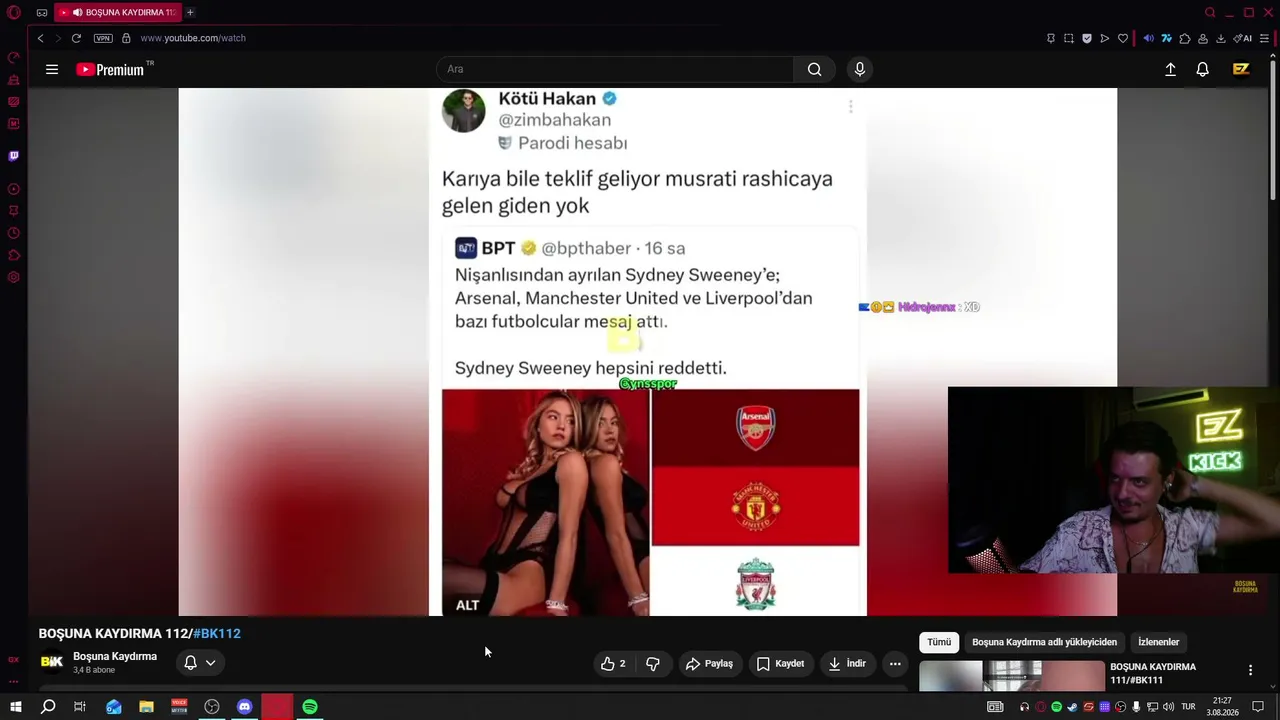Viewport: 1280px width, 720px height.
Task: Open the more actions three-dot menu
Action: pyautogui.click(x=895, y=663)
